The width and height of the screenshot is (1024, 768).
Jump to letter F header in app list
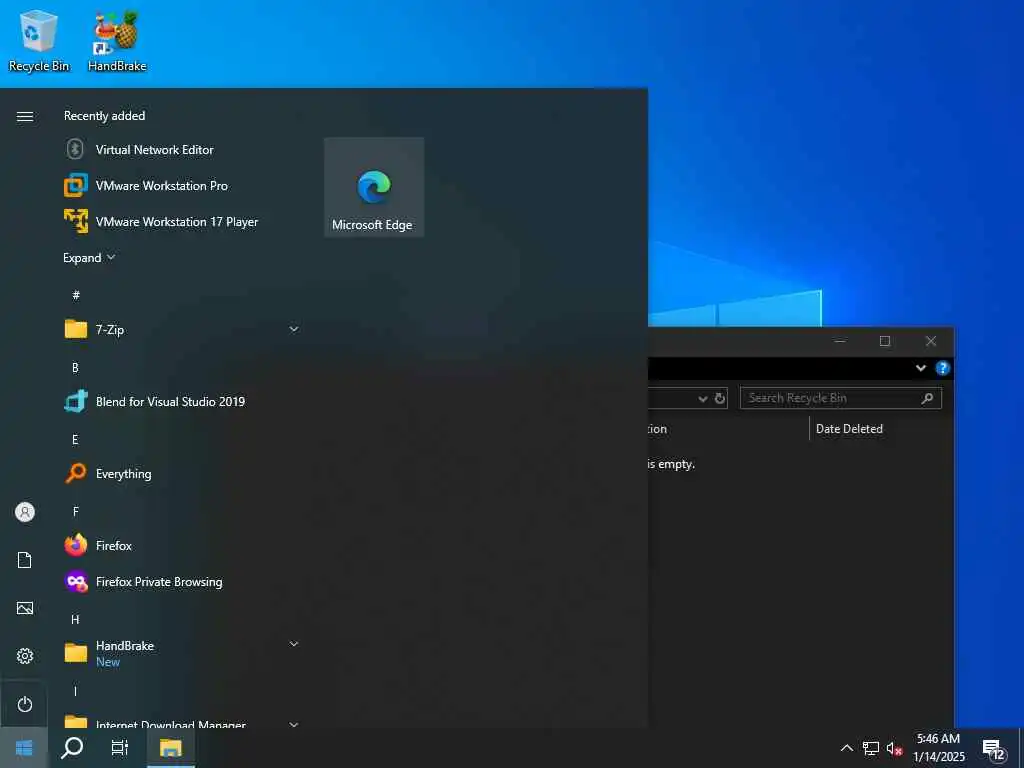tap(75, 511)
